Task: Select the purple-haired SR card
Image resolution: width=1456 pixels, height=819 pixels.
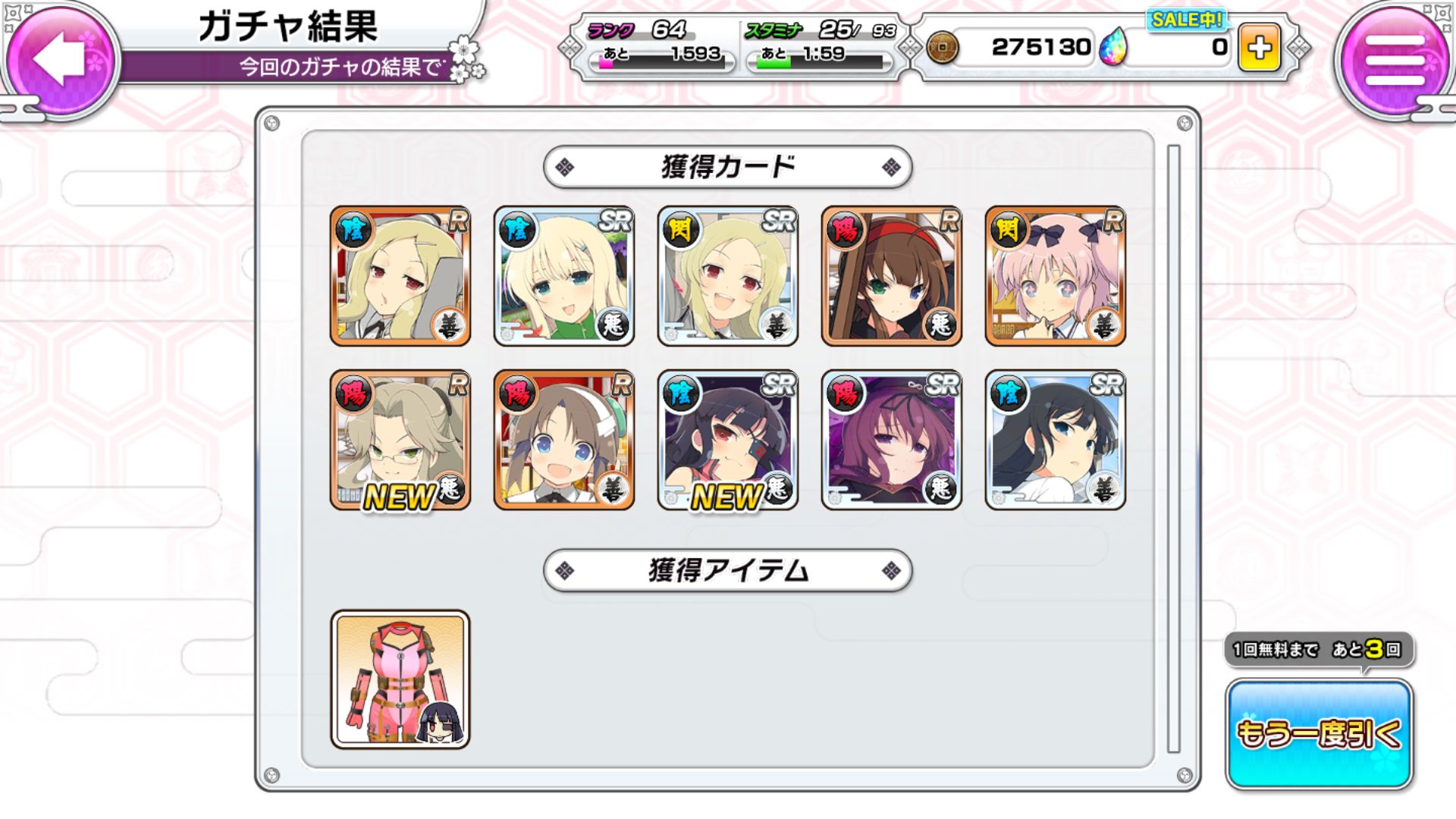Action: [892, 440]
